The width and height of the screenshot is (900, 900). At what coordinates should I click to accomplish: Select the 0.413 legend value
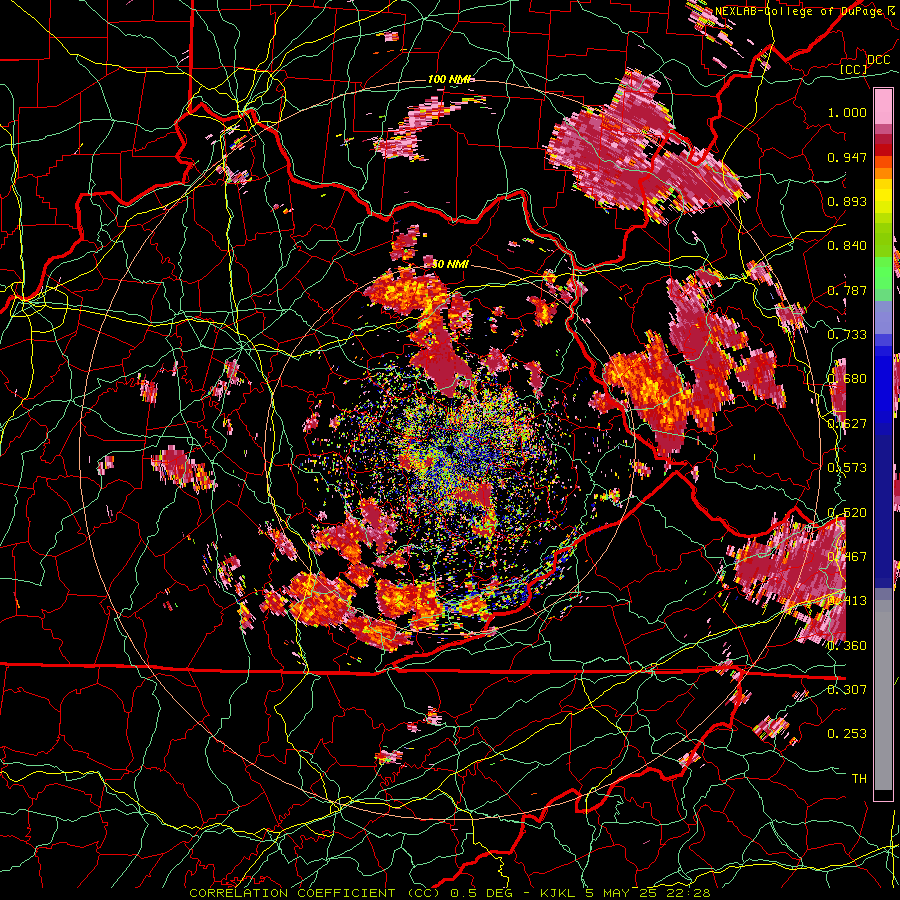click(x=847, y=601)
